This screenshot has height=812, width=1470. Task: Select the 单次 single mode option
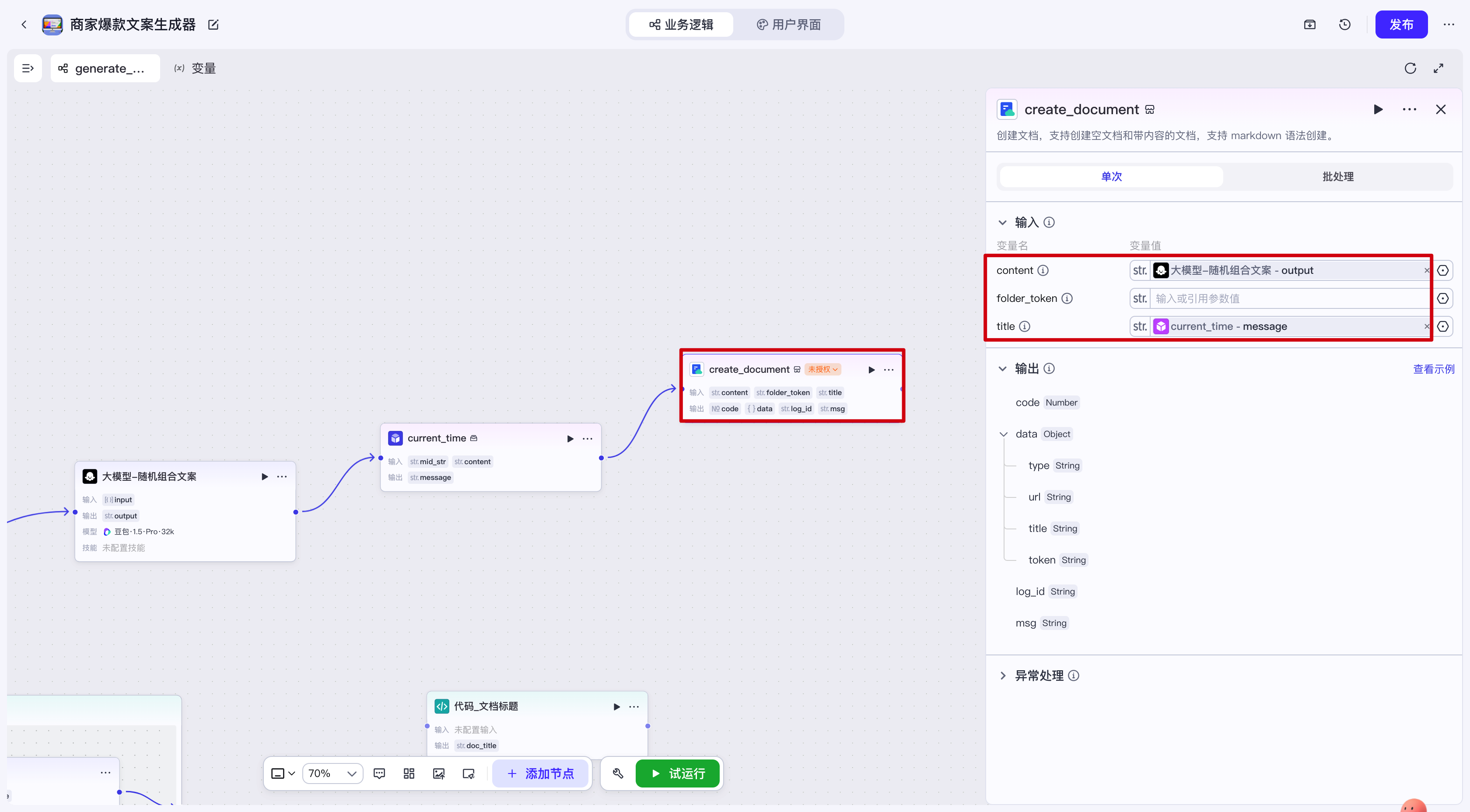(x=1111, y=177)
